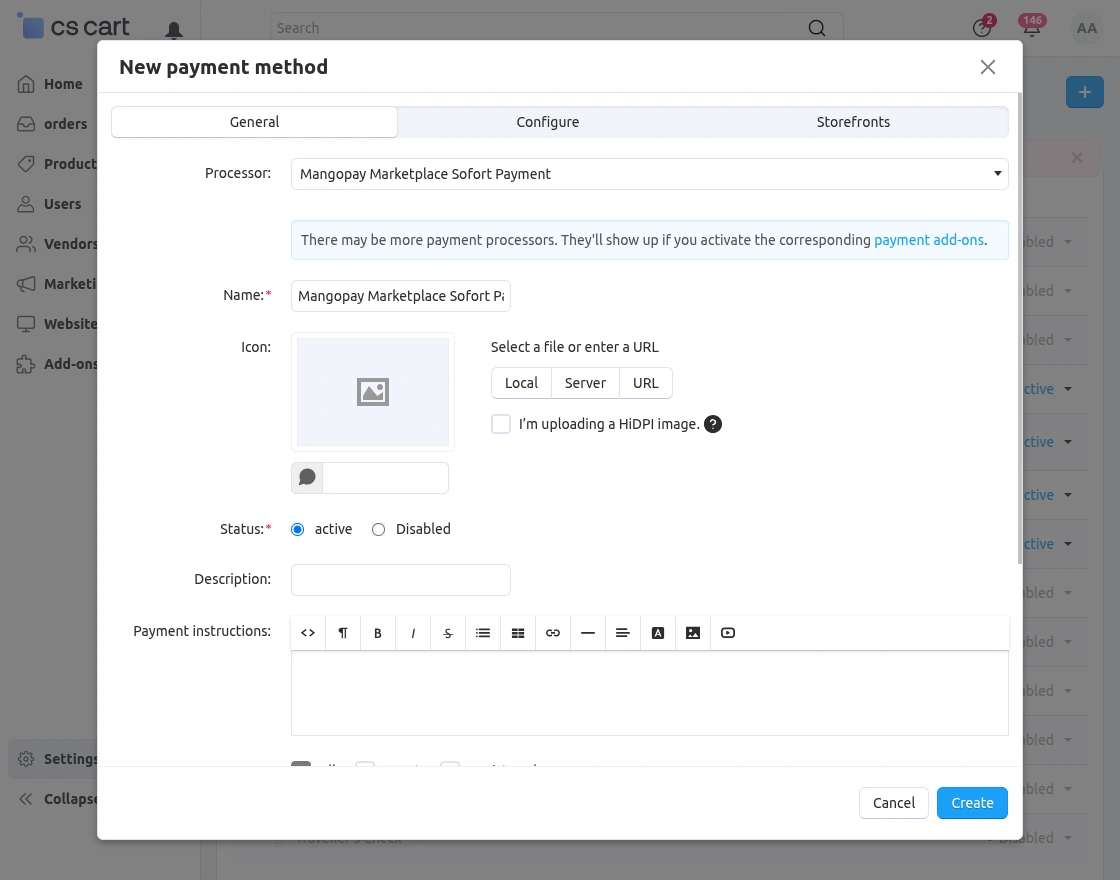
Task: Close the New payment method dialog
Action: (x=988, y=67)
